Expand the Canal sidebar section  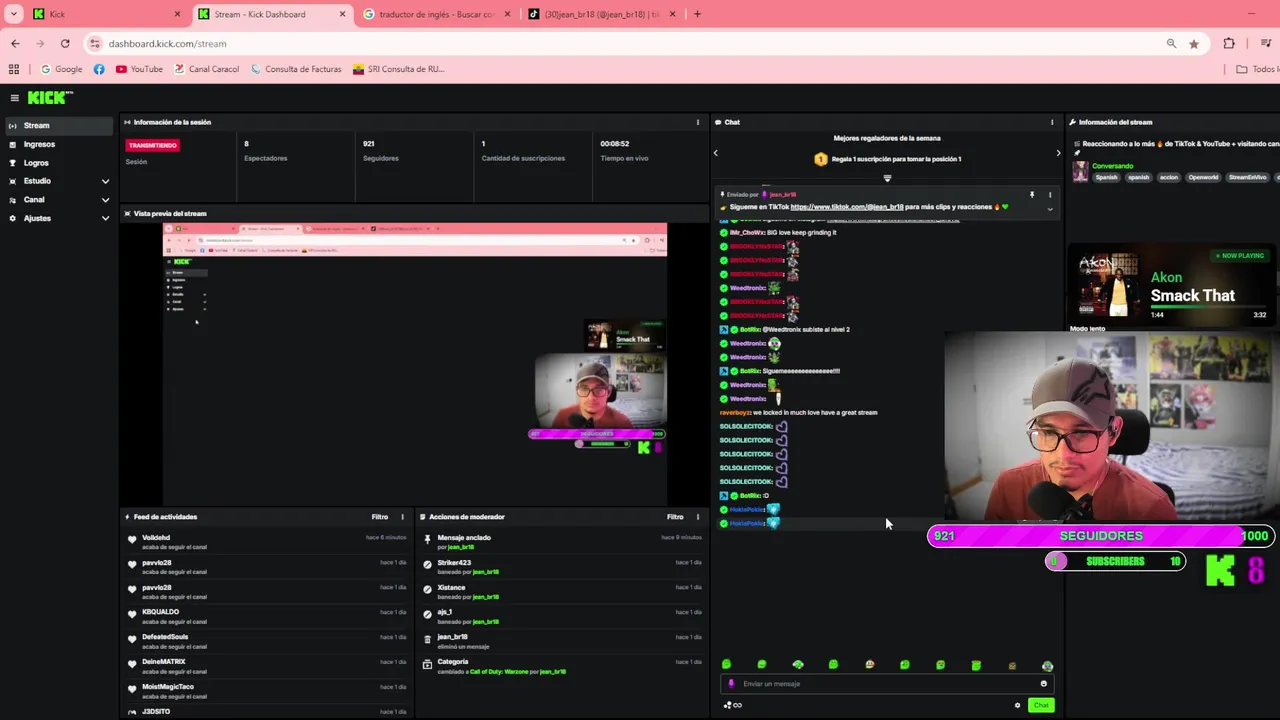(105, 200)
